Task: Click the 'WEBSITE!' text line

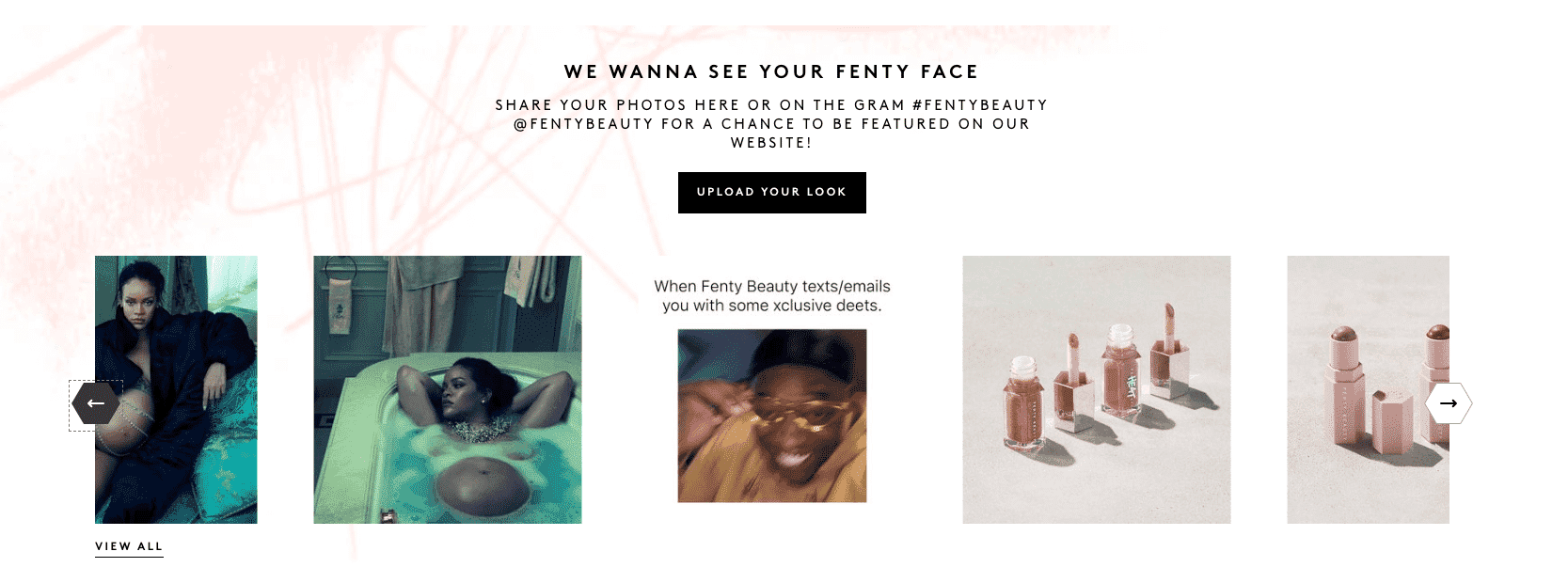Action: [771, 143]
